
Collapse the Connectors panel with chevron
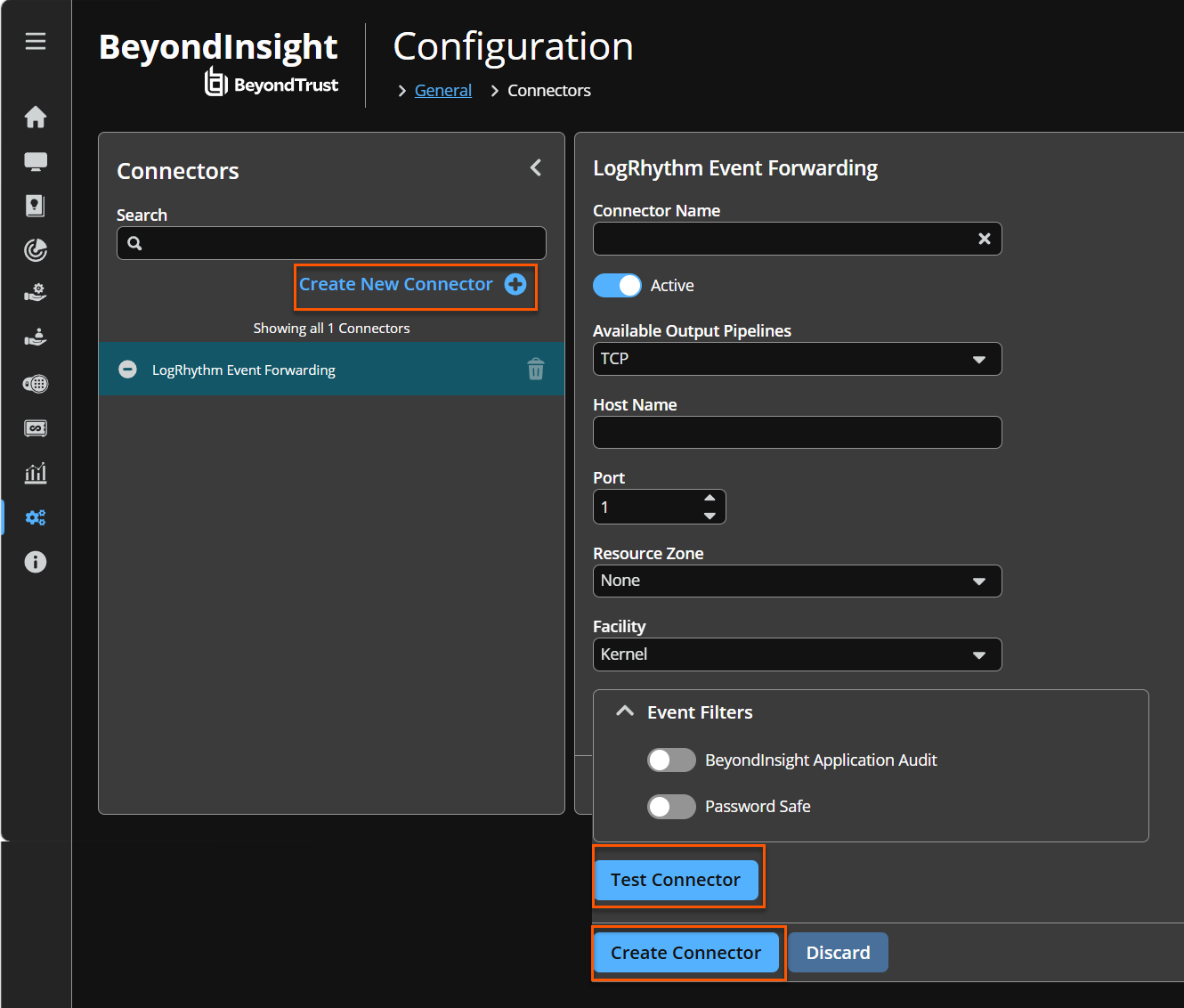(536, 167)
